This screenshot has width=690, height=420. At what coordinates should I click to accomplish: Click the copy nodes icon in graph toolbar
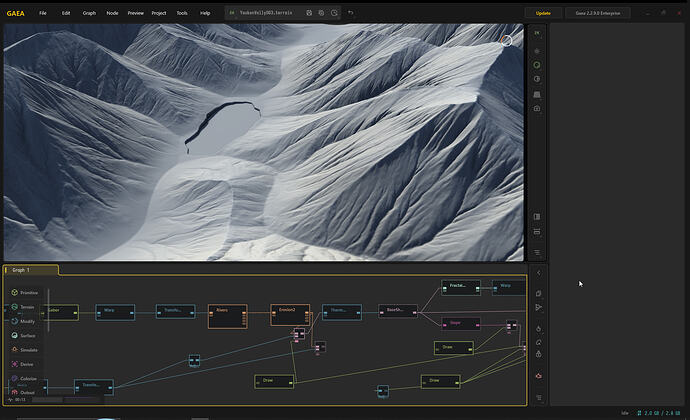[x=539, y=293]
